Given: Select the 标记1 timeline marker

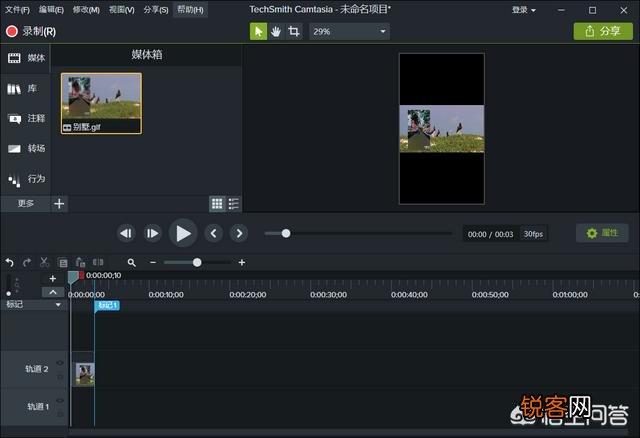Looking at the screenshot, I should point(107,305).
